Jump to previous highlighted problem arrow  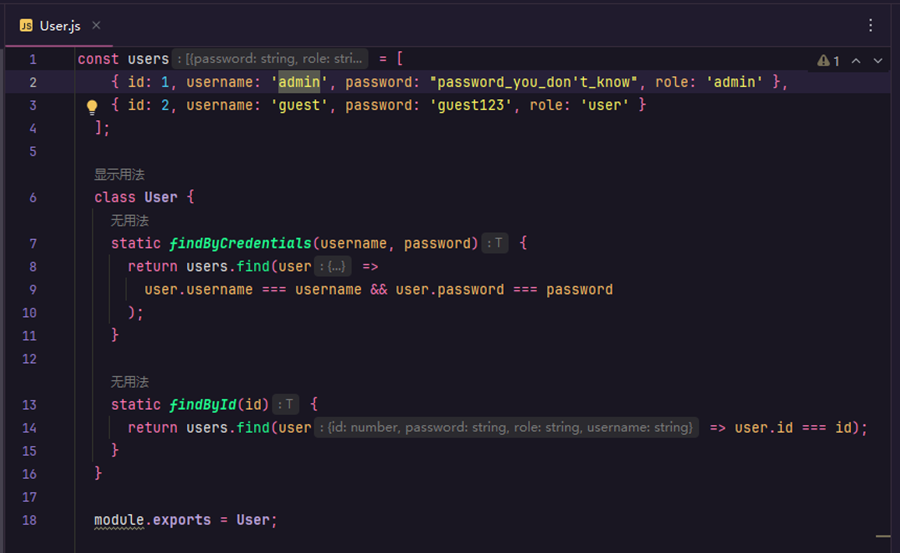(856, 61)
